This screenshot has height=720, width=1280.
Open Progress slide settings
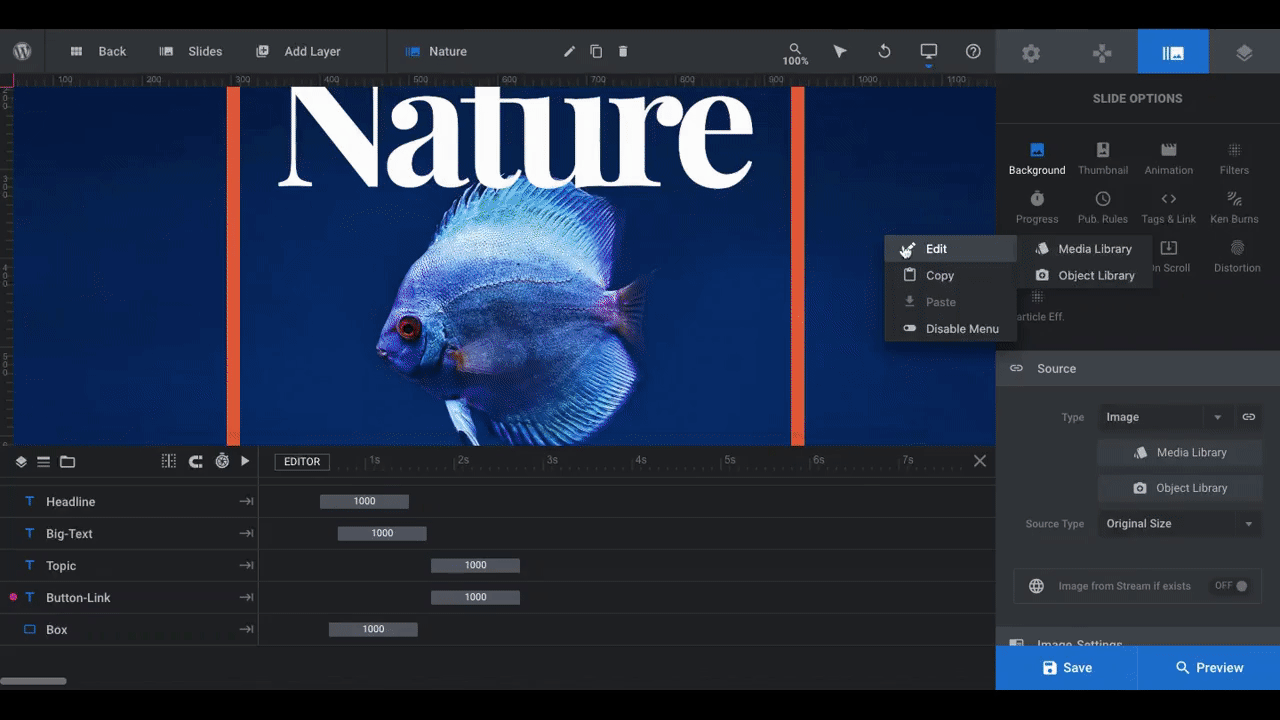(1037, 208)
